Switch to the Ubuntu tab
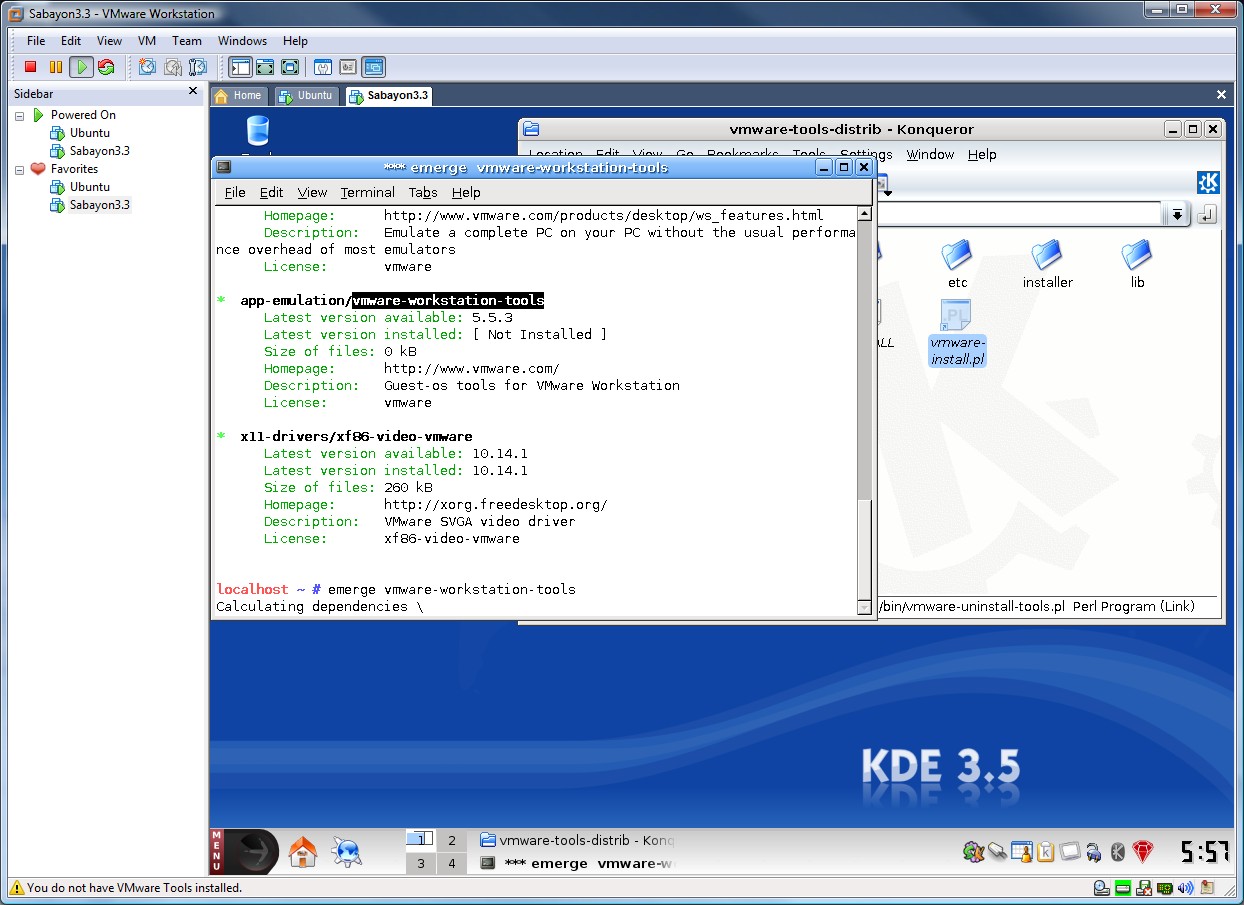Screen dimensions: 1244x905 coord(305,96)
